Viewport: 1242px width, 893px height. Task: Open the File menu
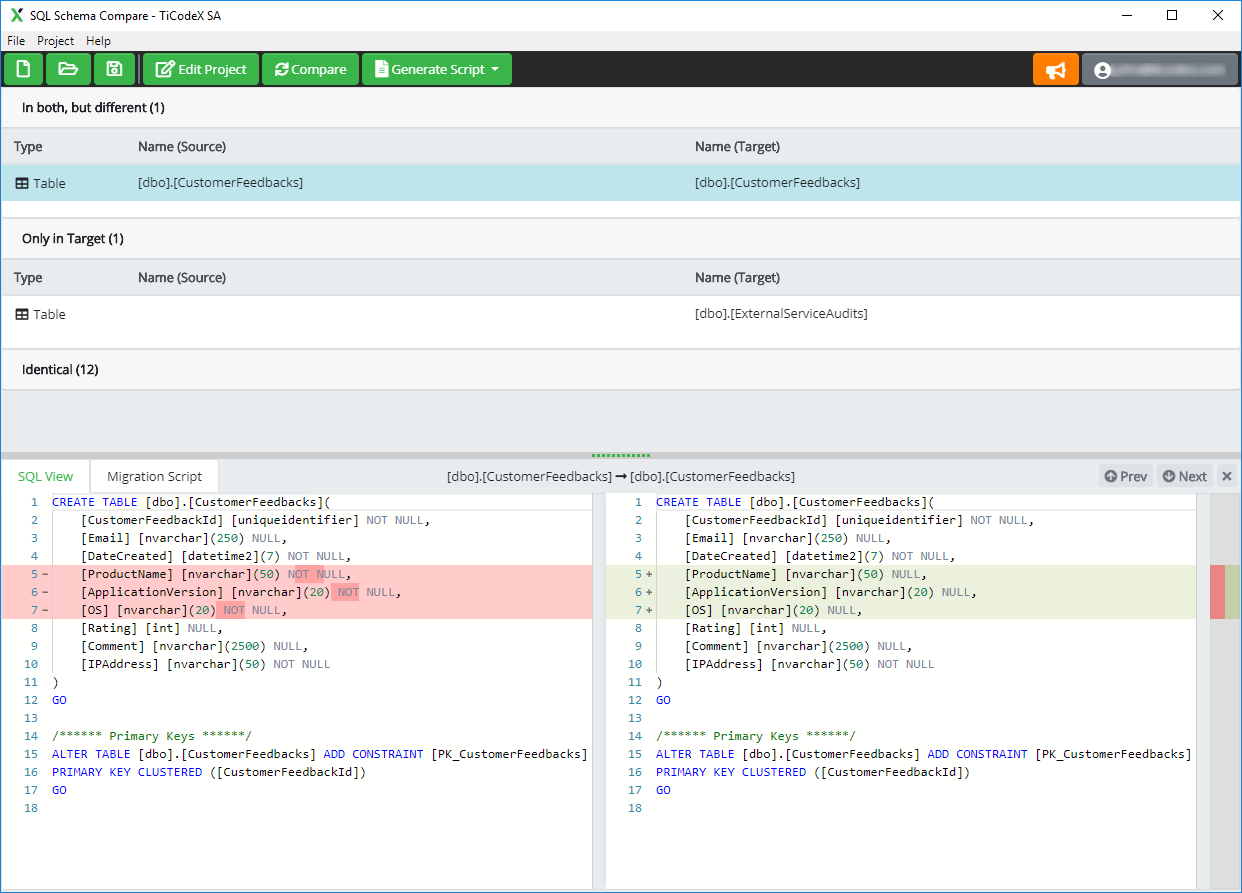tap(16, 41)
